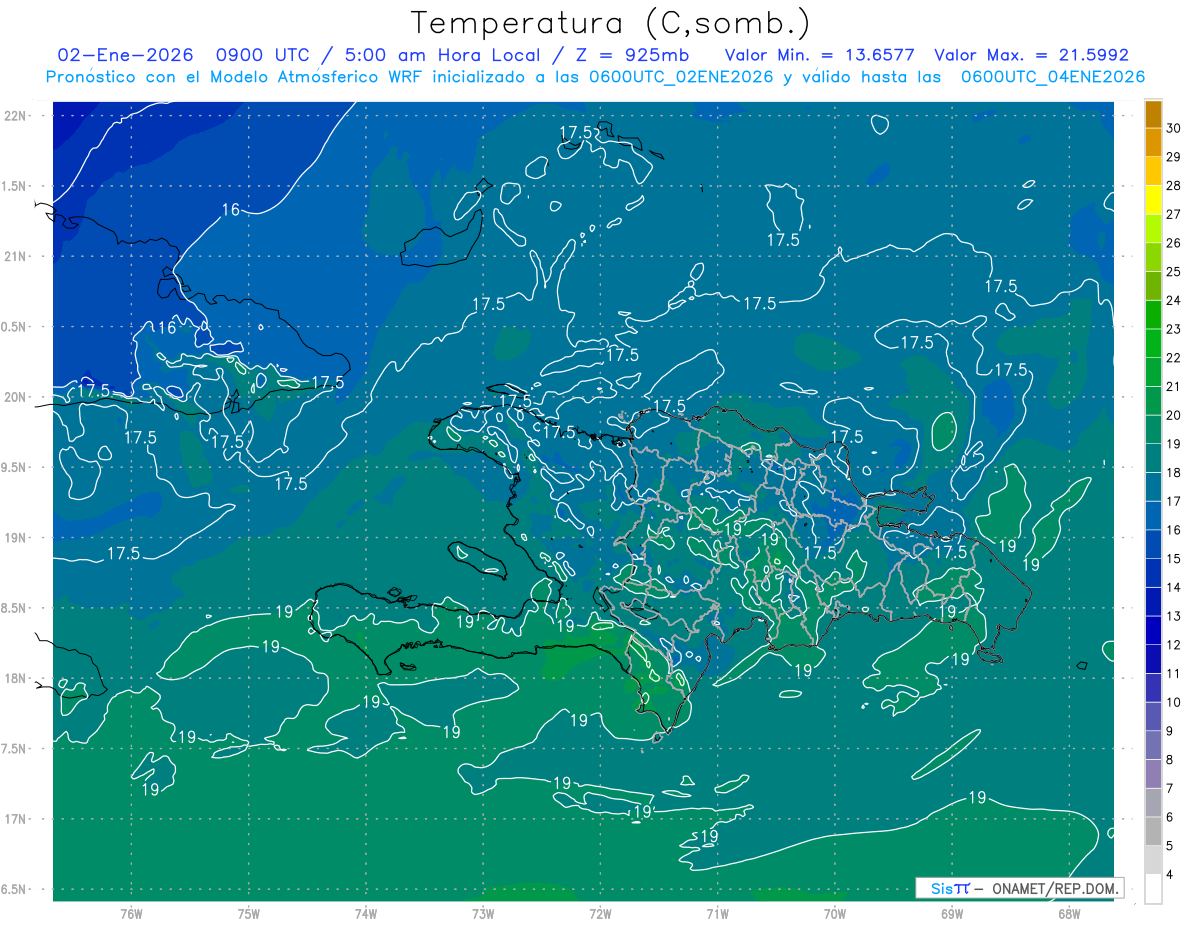
Task: Click the 'Valor Max. = 21.5992' value
Action: 1031,55
